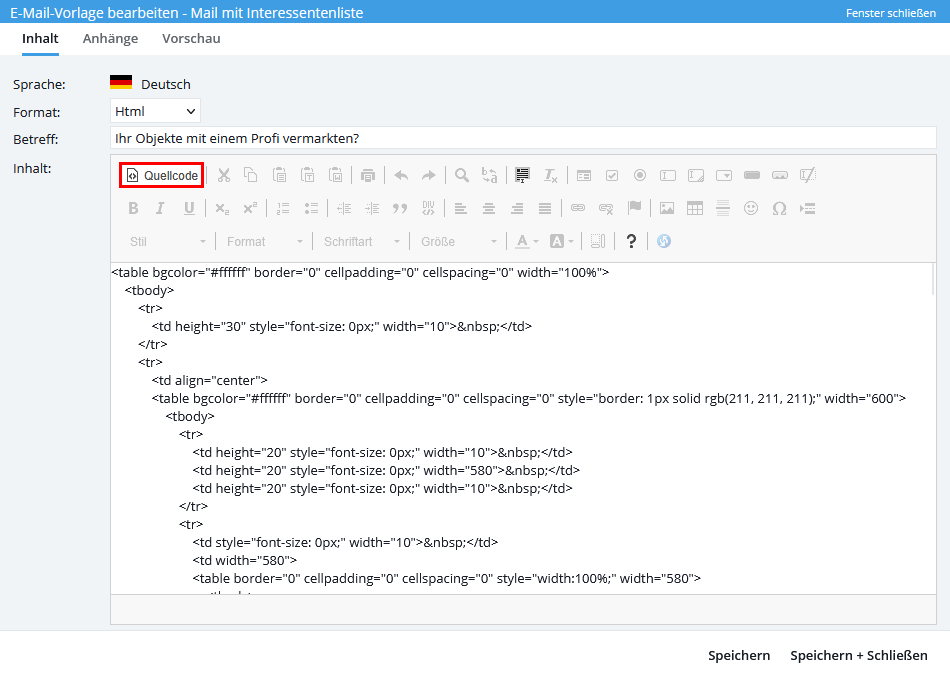
Task: Open the CKEditor help question mark
Action: 631,241
